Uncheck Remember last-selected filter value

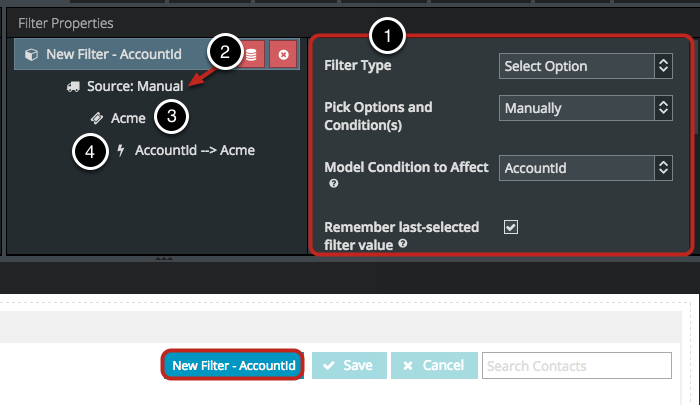tap(511, 227)
